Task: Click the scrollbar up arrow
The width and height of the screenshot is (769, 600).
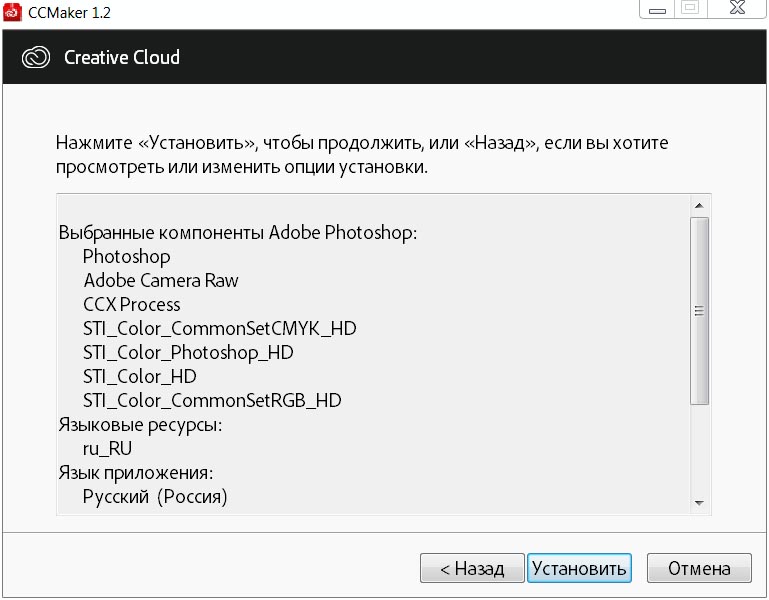Action: coord(699,206)
